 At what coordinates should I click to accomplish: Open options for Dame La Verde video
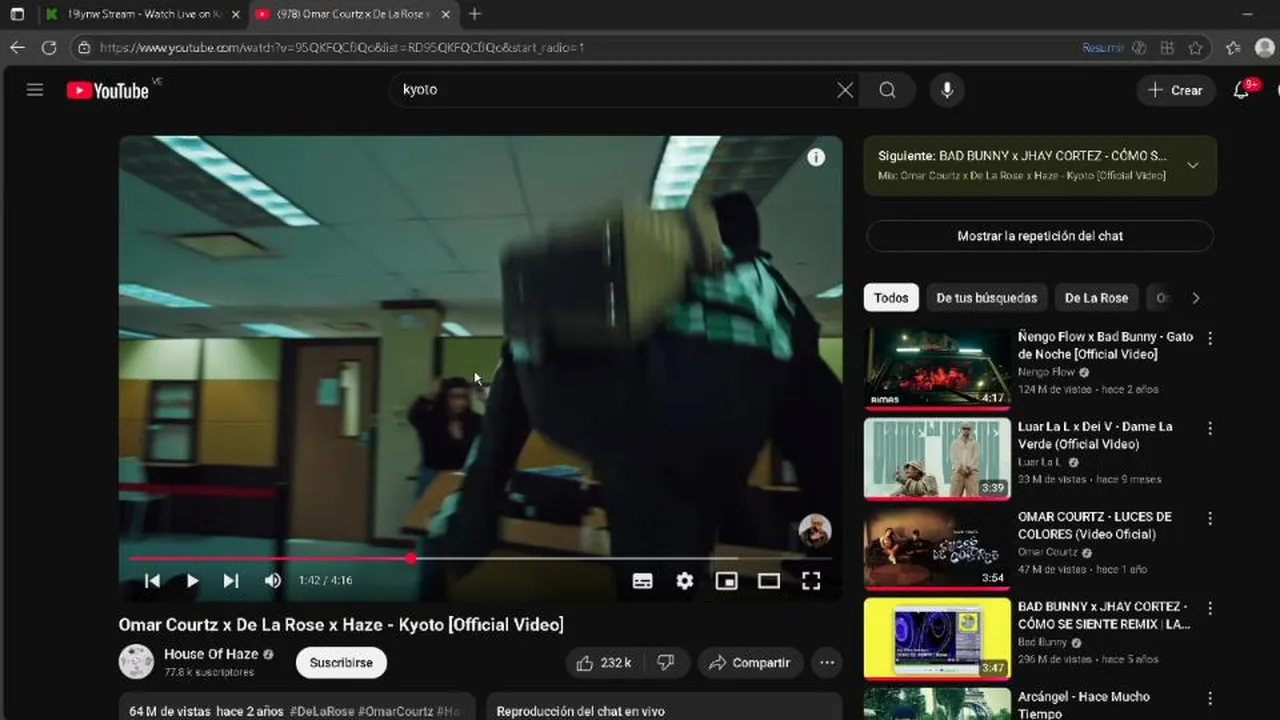click(1210, 429)
